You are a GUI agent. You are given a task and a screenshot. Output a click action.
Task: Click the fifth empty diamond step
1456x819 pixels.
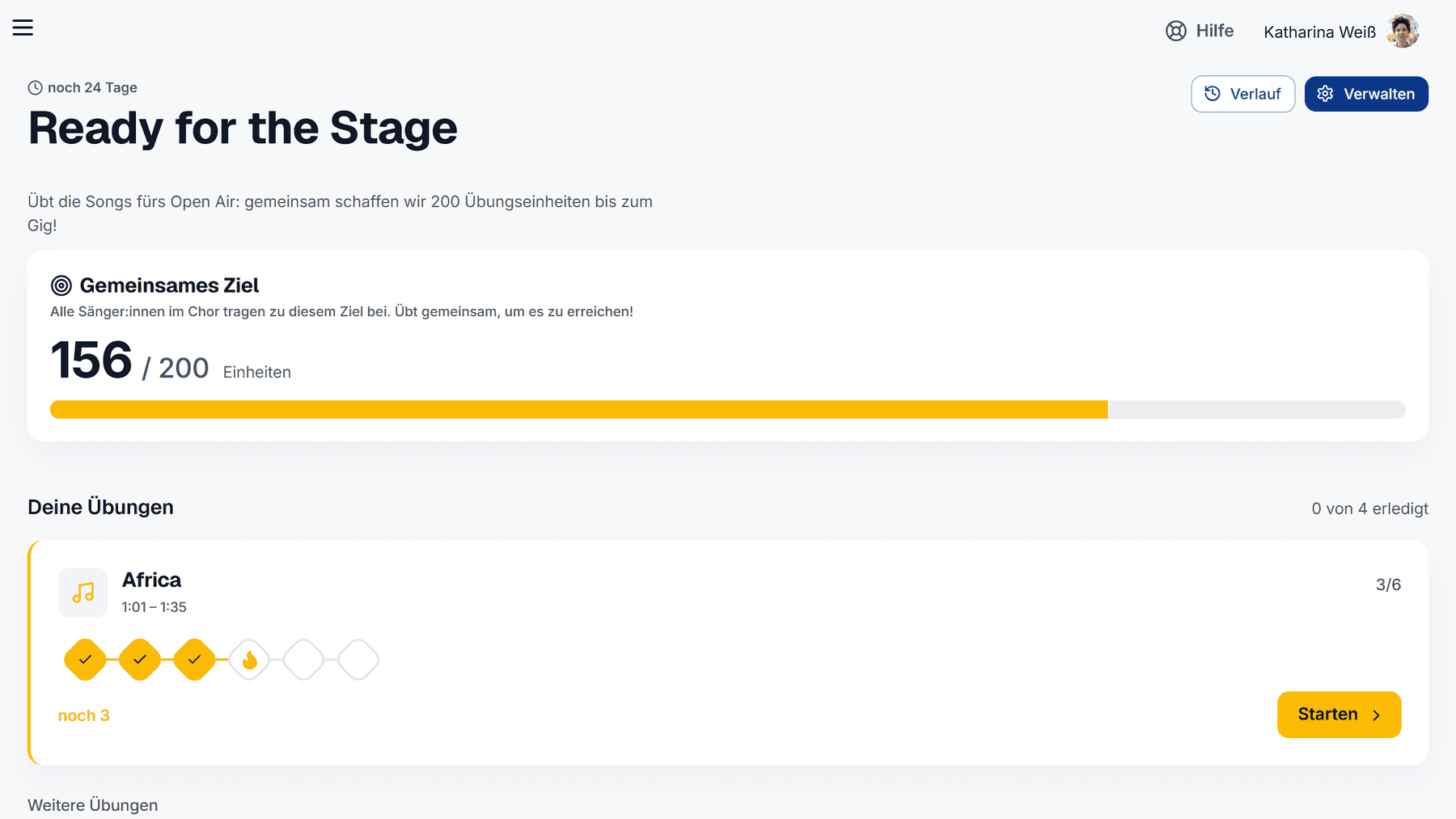pyautogui.click(x=303, y=660)
